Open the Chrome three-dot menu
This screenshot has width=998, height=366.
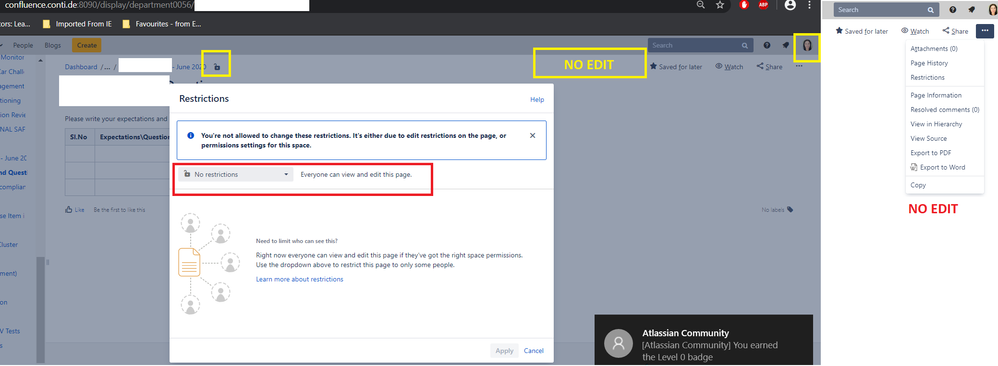[x=810, y=5]
